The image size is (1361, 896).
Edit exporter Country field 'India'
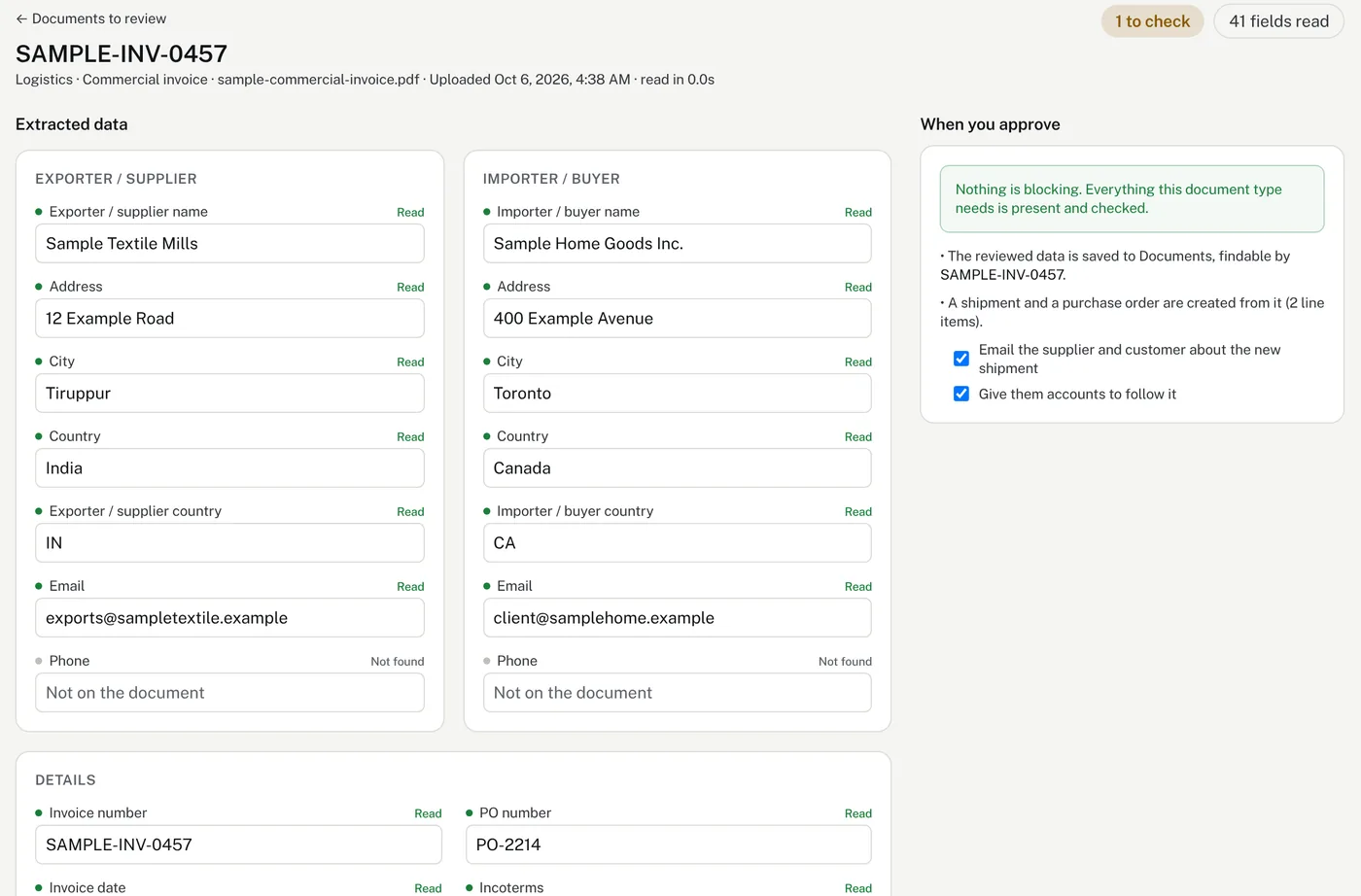(229, 468)
